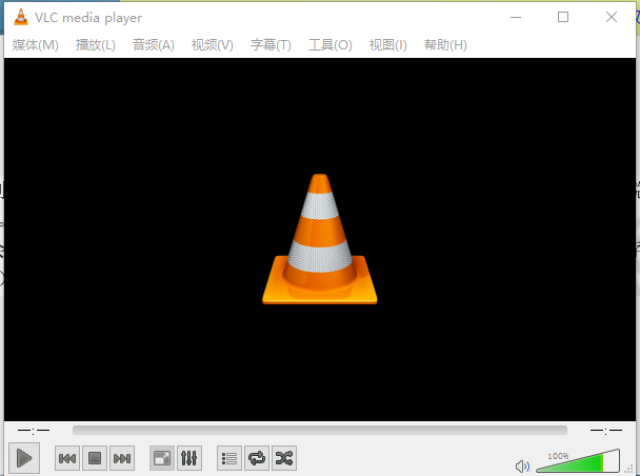Viewport: 640px width, 476px height.
Task: Click the Play button
Action: pos(24,458)
